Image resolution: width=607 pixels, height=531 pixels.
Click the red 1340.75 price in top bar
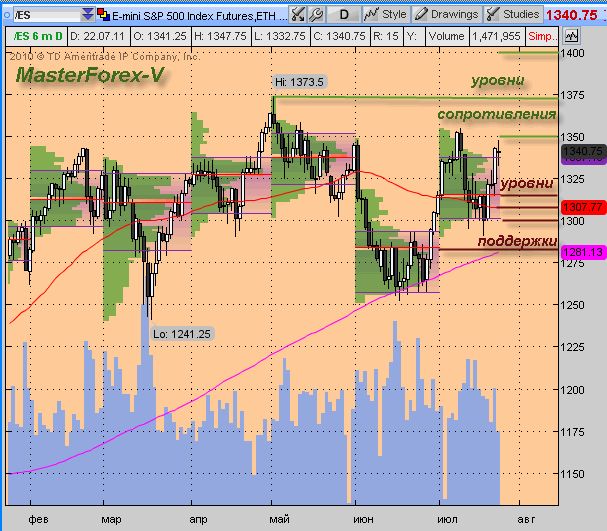click(x=572, y=15)
